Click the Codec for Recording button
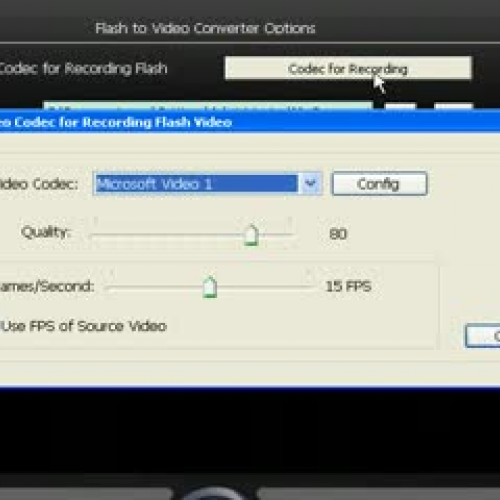Screen dimensions: 500x500 coord(348,68)
